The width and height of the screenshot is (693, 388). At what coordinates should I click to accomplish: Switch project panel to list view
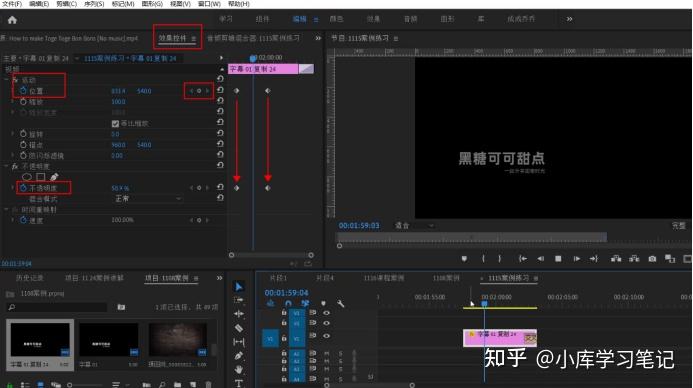point(25,385)
